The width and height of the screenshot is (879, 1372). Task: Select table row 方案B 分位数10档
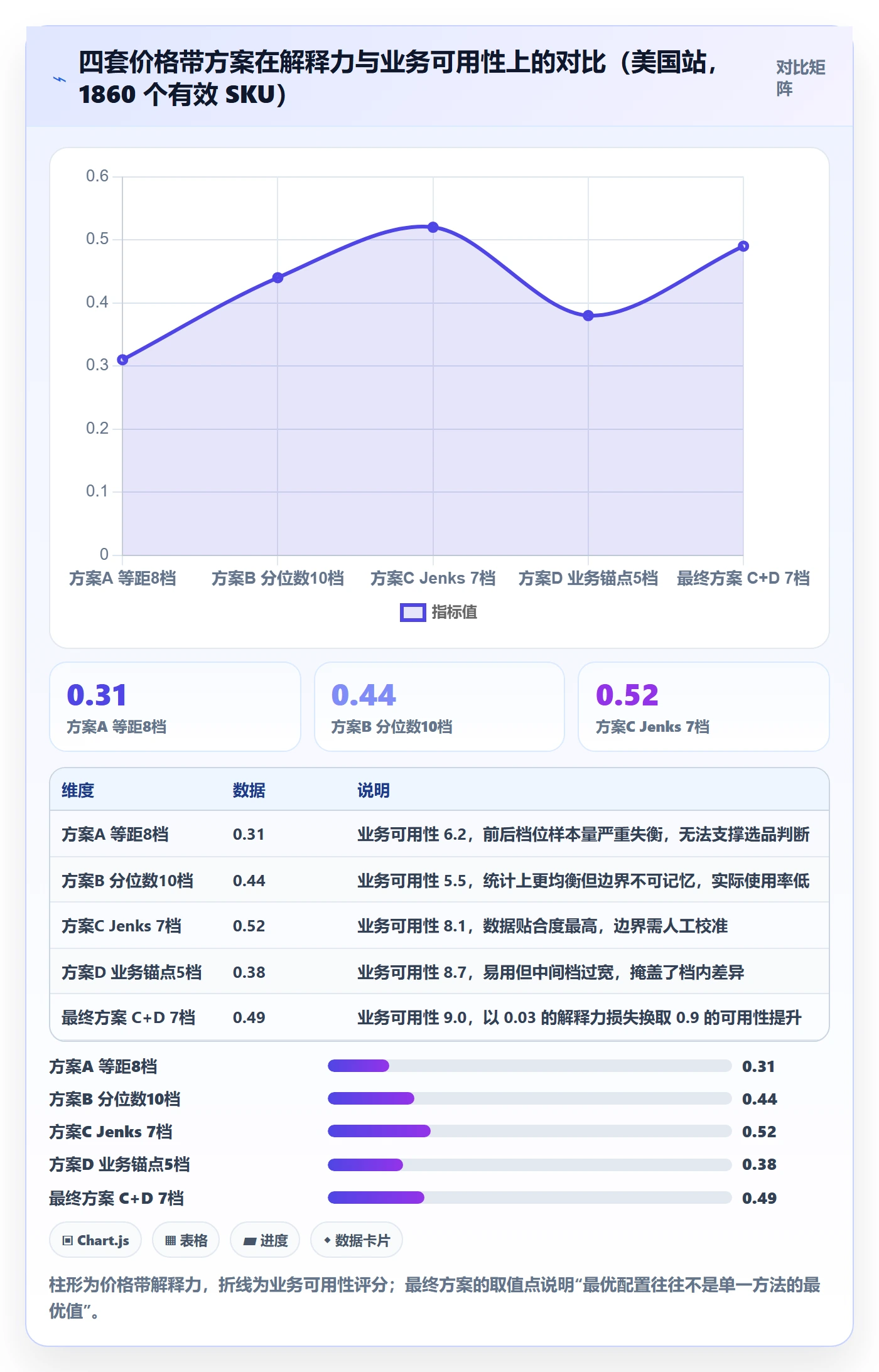439,880
